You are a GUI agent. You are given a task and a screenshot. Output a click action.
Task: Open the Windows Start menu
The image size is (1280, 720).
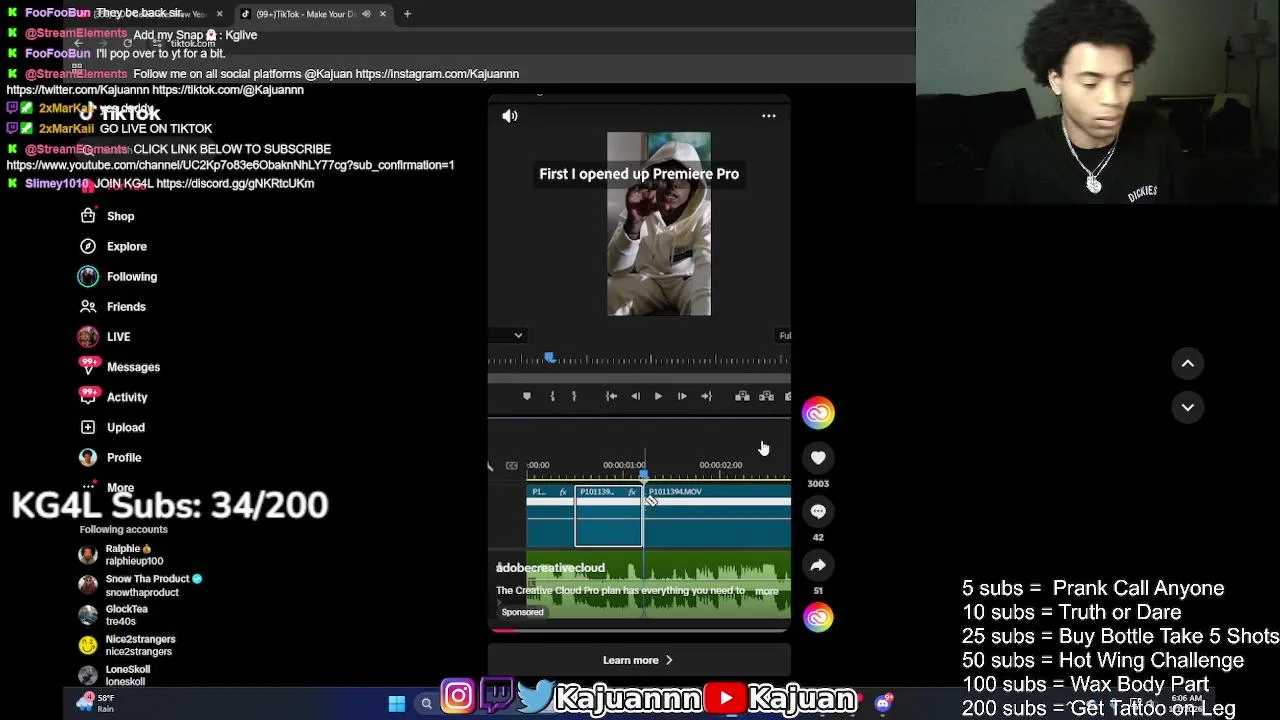396,703
